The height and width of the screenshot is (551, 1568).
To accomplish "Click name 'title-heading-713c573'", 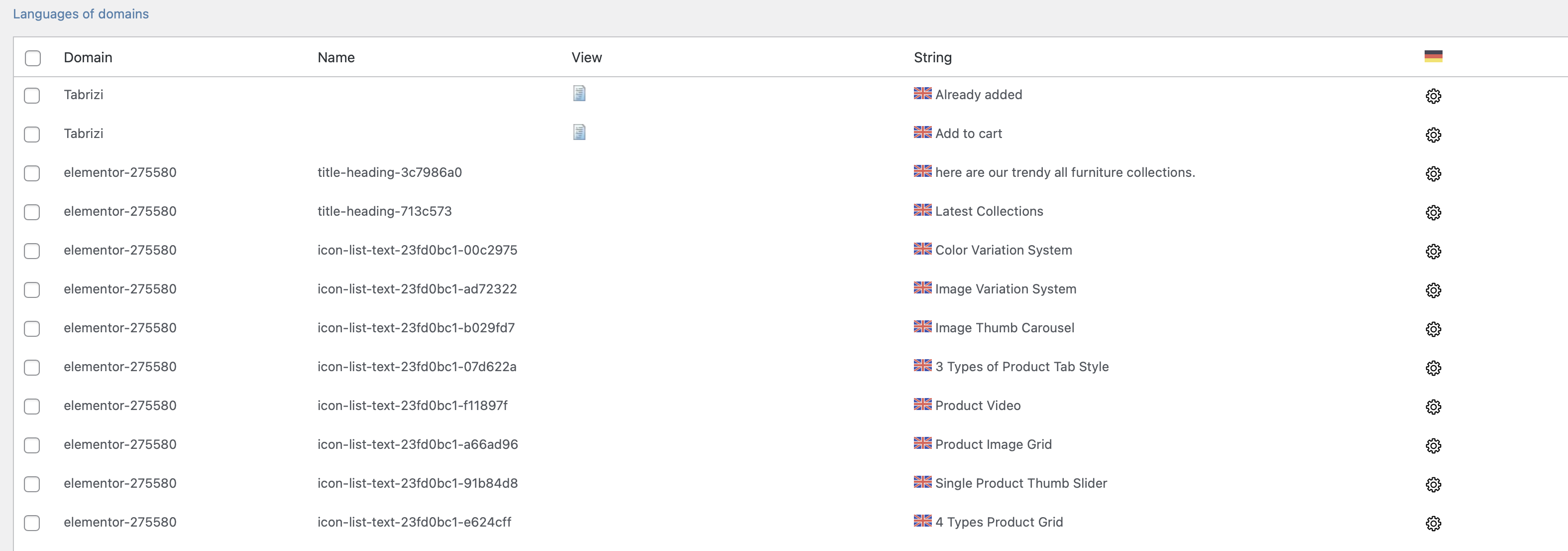I will [385, 212].
